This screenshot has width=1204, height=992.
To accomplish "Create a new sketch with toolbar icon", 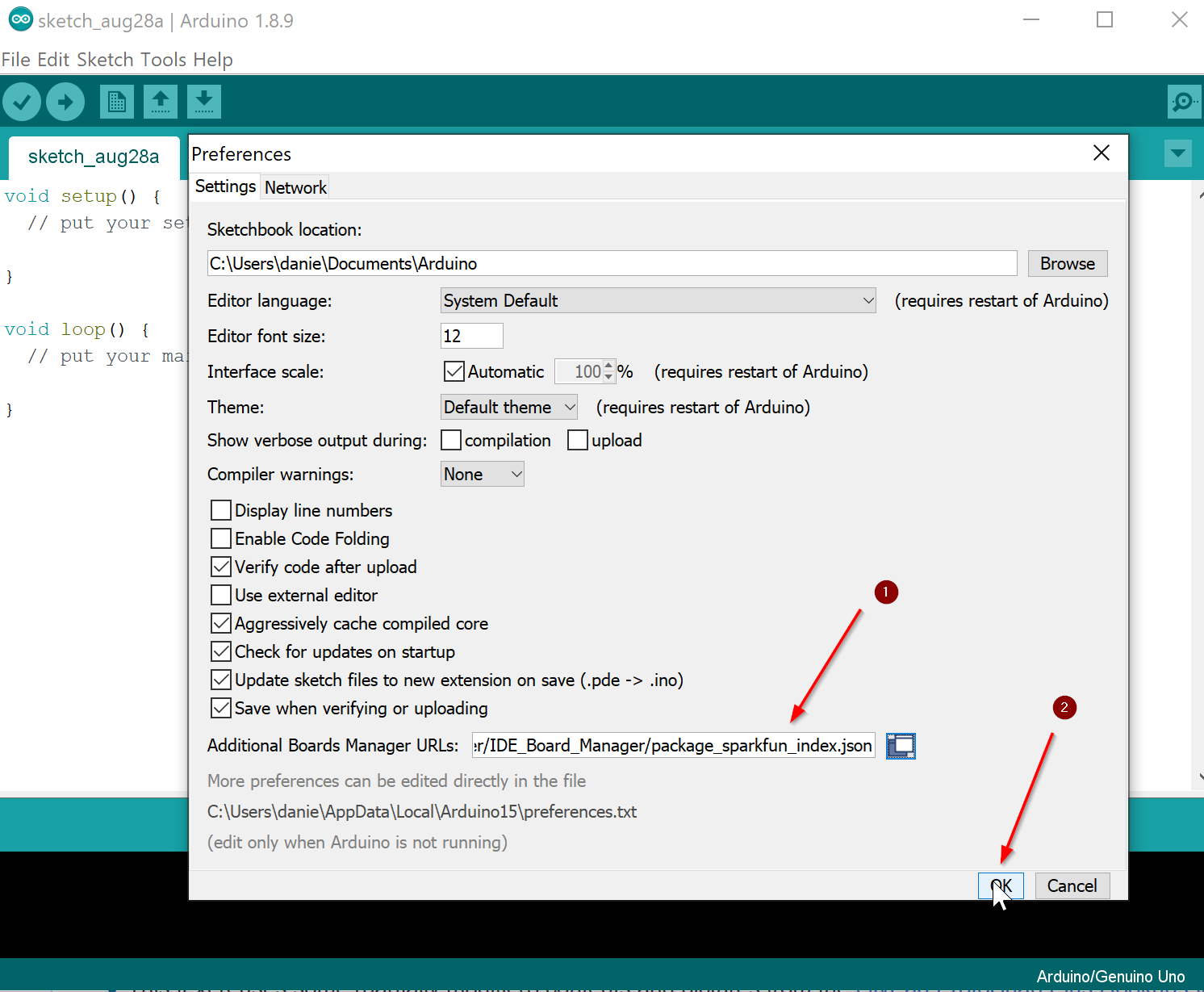I will [x=117, y=102].
